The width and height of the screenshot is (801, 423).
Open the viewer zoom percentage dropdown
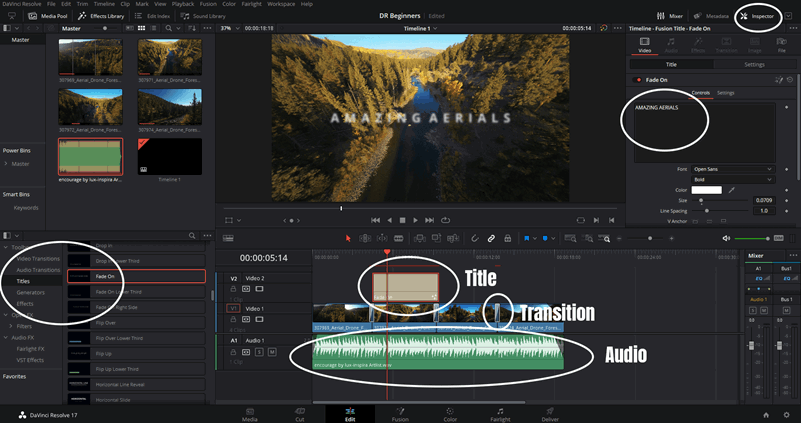point(228,29)
